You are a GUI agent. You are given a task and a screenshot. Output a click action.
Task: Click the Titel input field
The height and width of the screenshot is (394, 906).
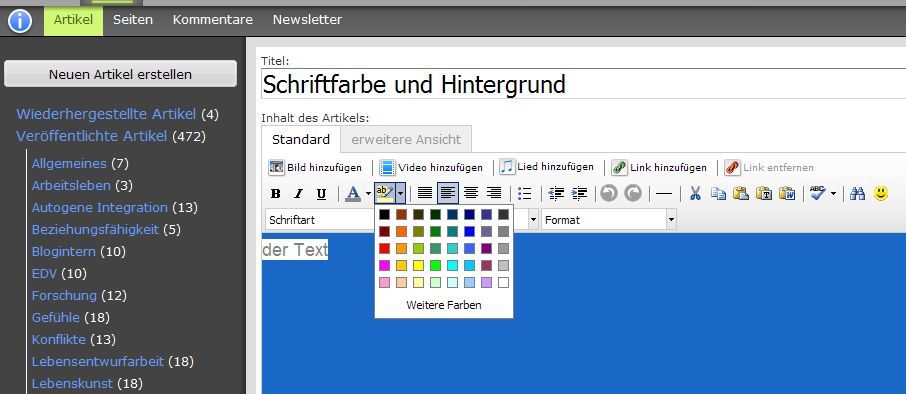click(583, 84)
